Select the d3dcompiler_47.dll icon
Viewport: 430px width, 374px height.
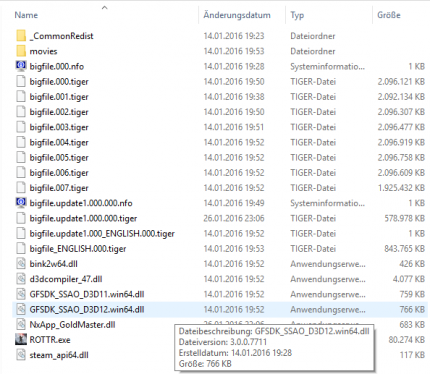21,279
